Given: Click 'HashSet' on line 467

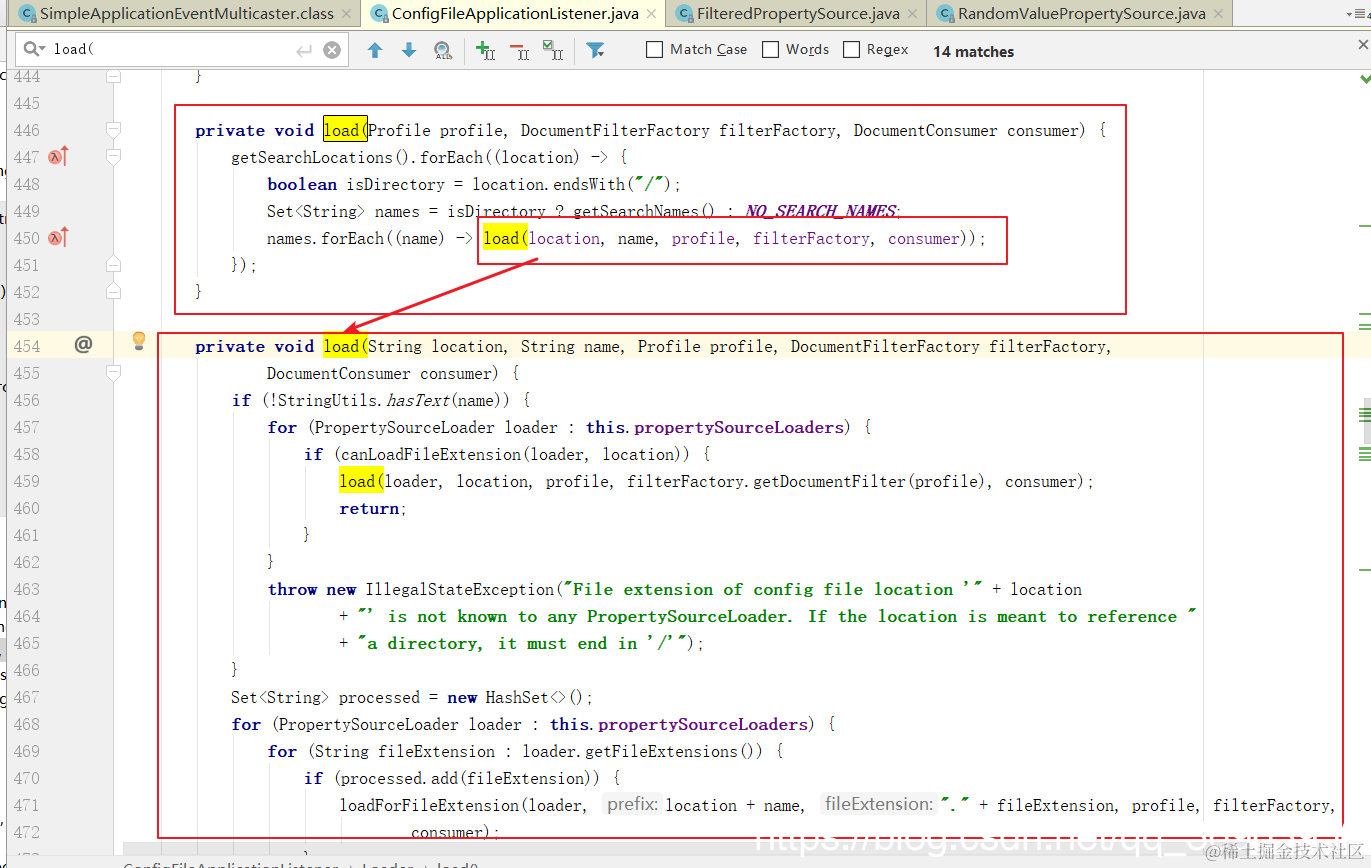Looking at the screenshot, I should point(517,697).
